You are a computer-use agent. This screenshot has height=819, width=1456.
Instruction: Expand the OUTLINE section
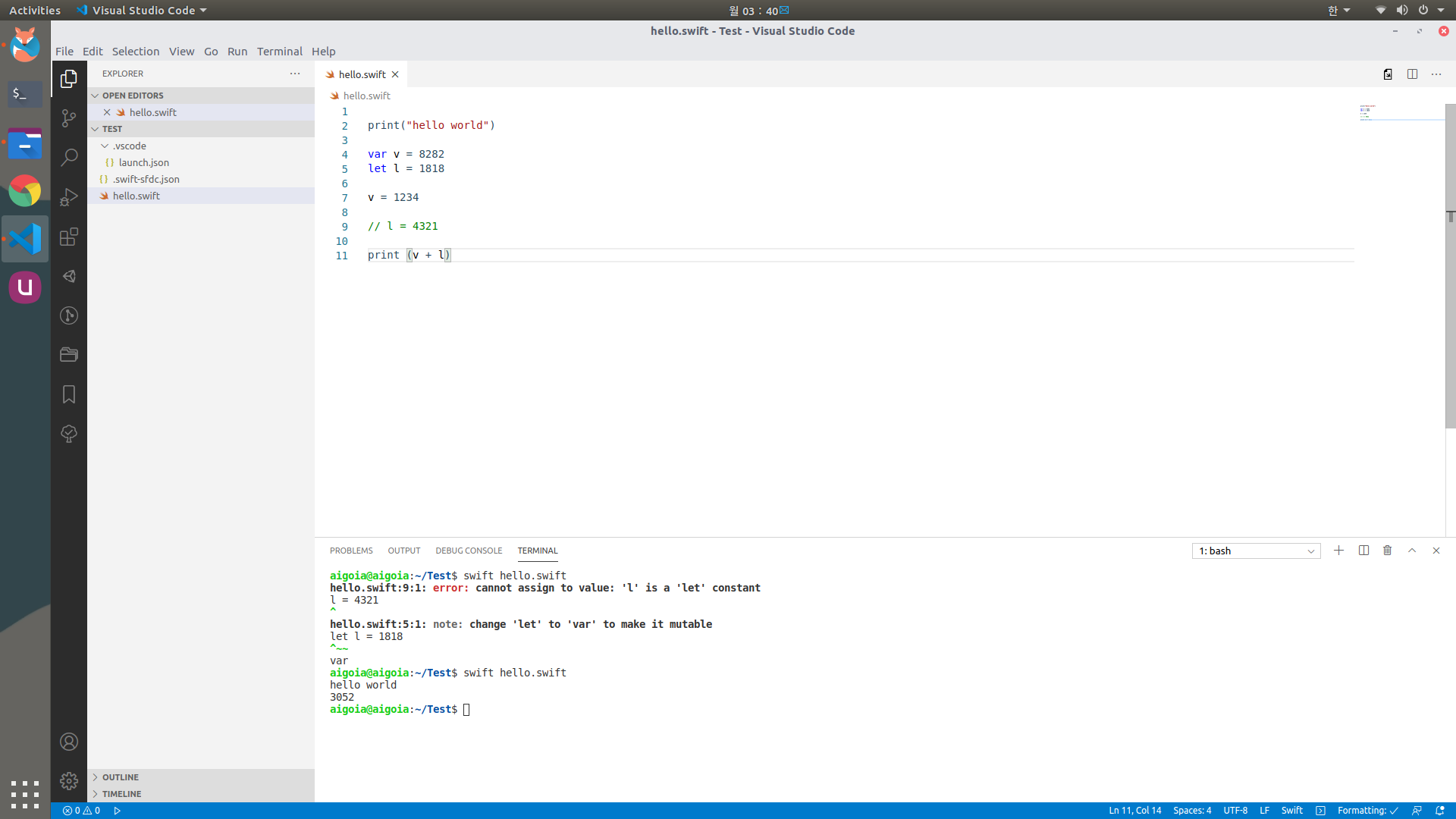pos(121,777)
